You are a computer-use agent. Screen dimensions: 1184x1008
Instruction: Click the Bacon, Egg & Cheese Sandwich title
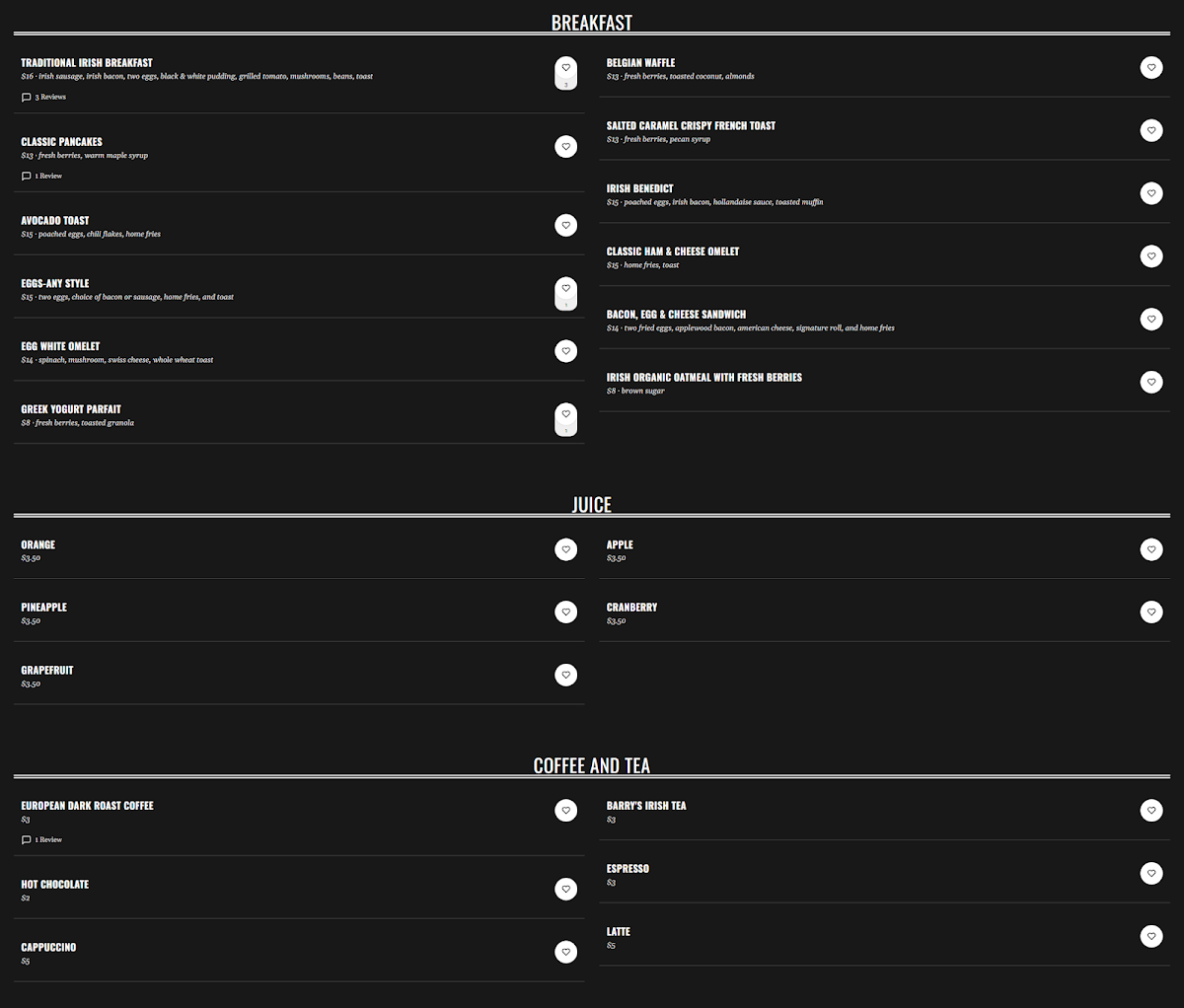click(676, 315)
